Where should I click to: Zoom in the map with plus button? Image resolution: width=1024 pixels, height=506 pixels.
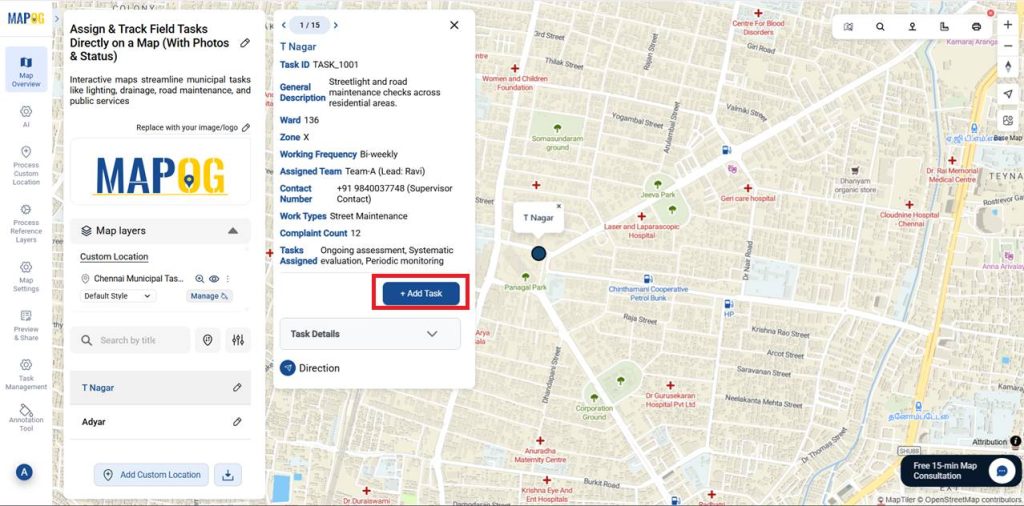click(1008, 25)
